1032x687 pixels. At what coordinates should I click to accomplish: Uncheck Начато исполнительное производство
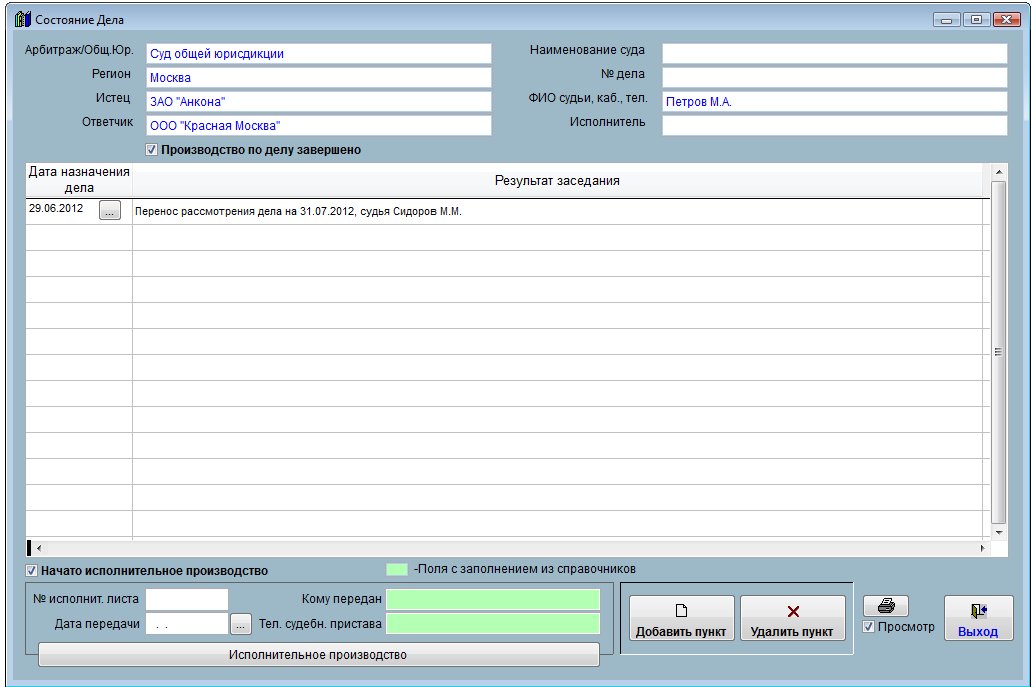[x=32, y=571]
